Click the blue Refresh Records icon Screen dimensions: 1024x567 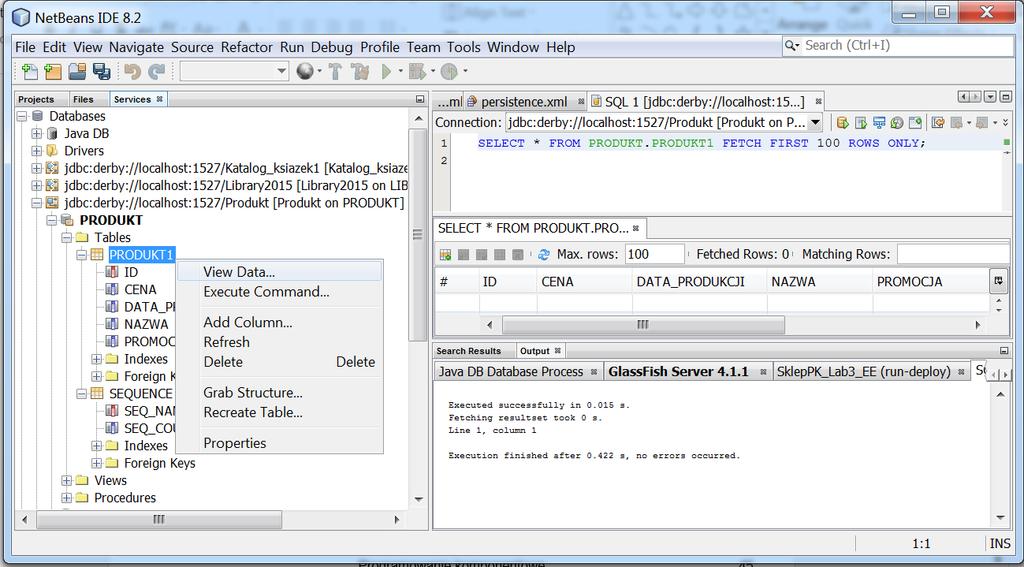pyautogui.click(x=543, y=254)
